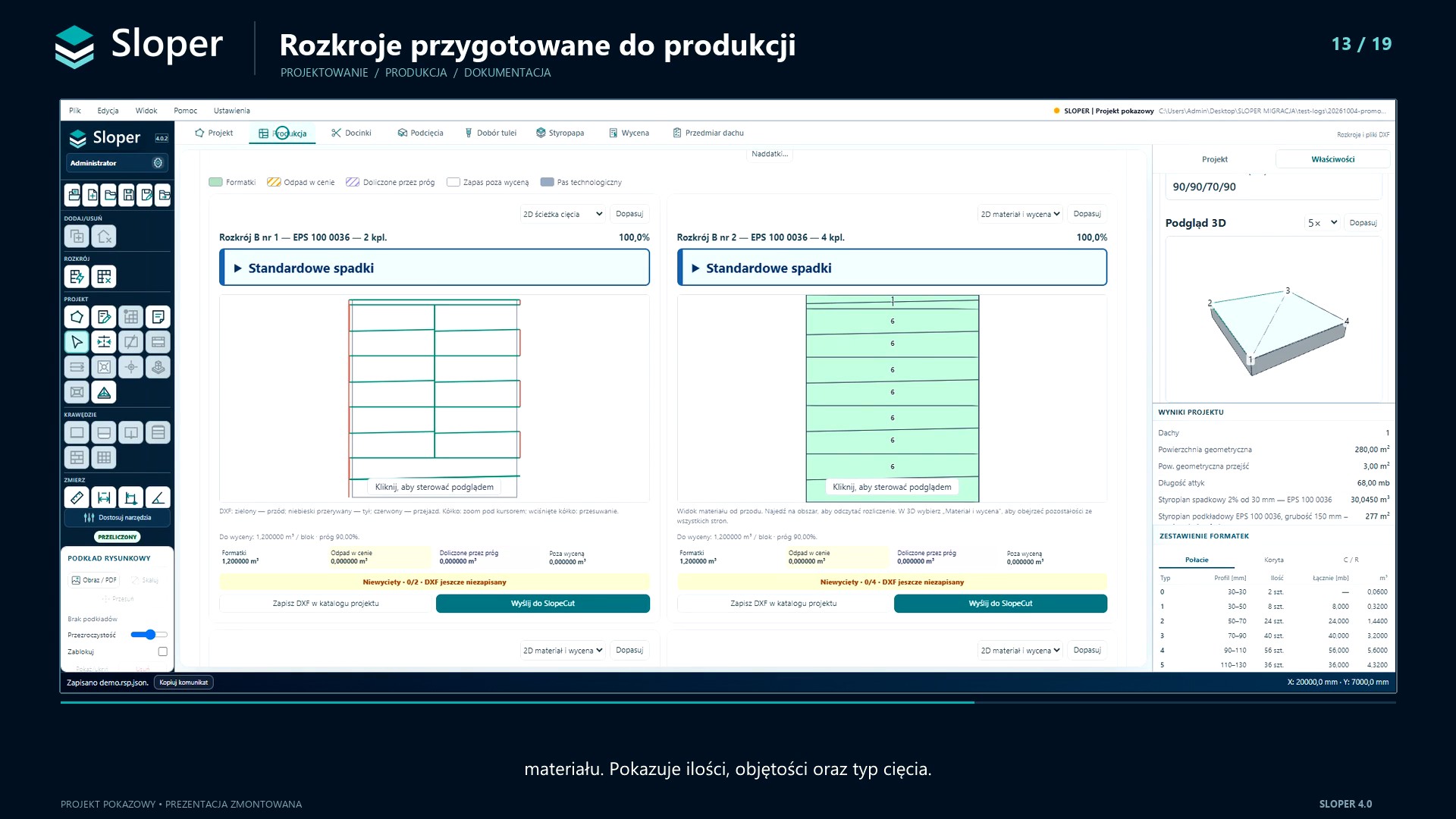Viewport: 1456px width, 819px height.
Task: Select the horizontal distance measure tool
Action: click(x=104, y=497)
